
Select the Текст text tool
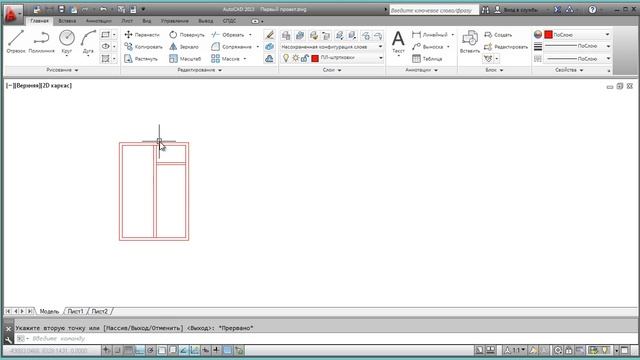(x=398, y=42)
